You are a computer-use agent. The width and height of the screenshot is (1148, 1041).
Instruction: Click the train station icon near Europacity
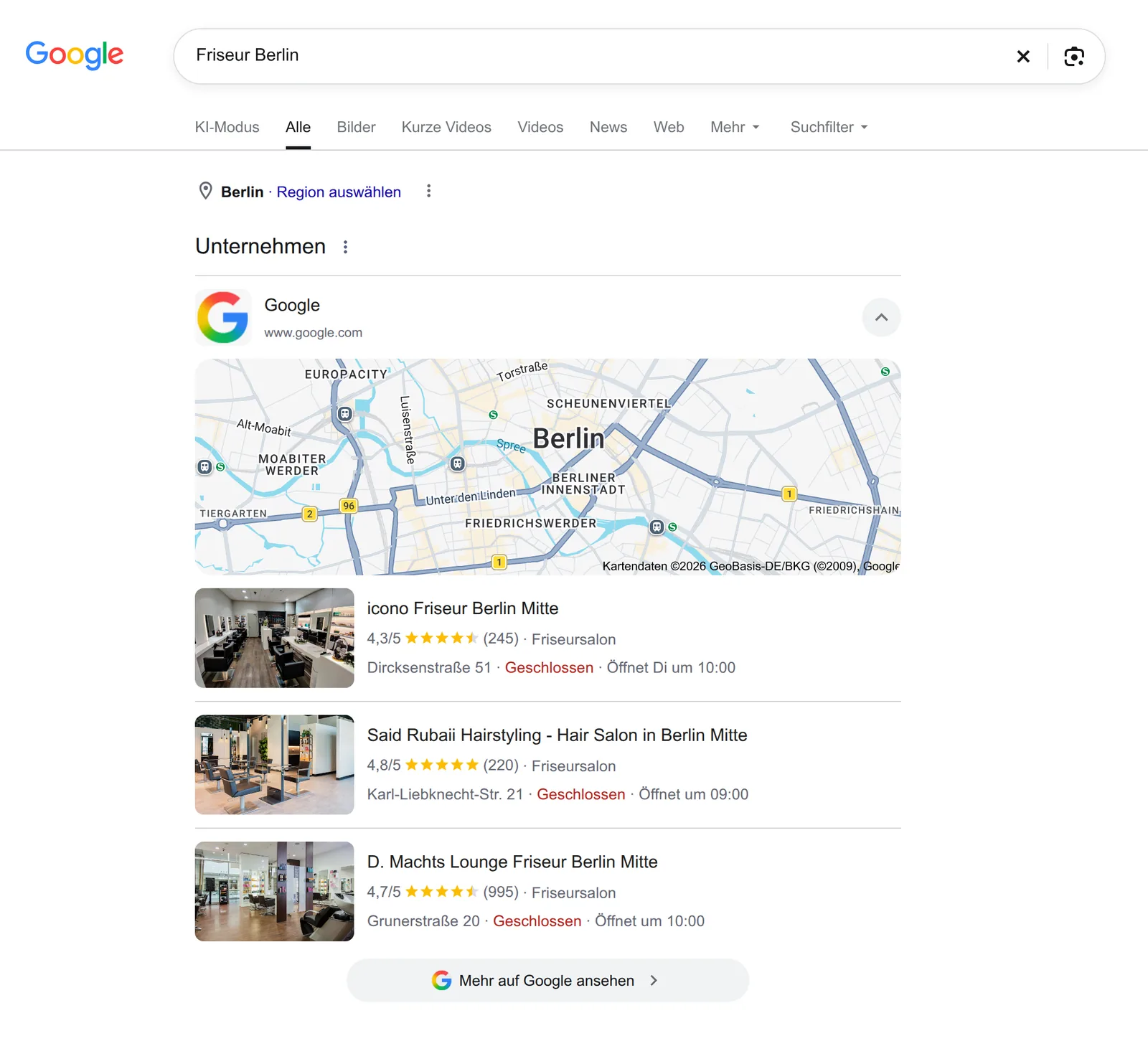[x=345, y=414]
